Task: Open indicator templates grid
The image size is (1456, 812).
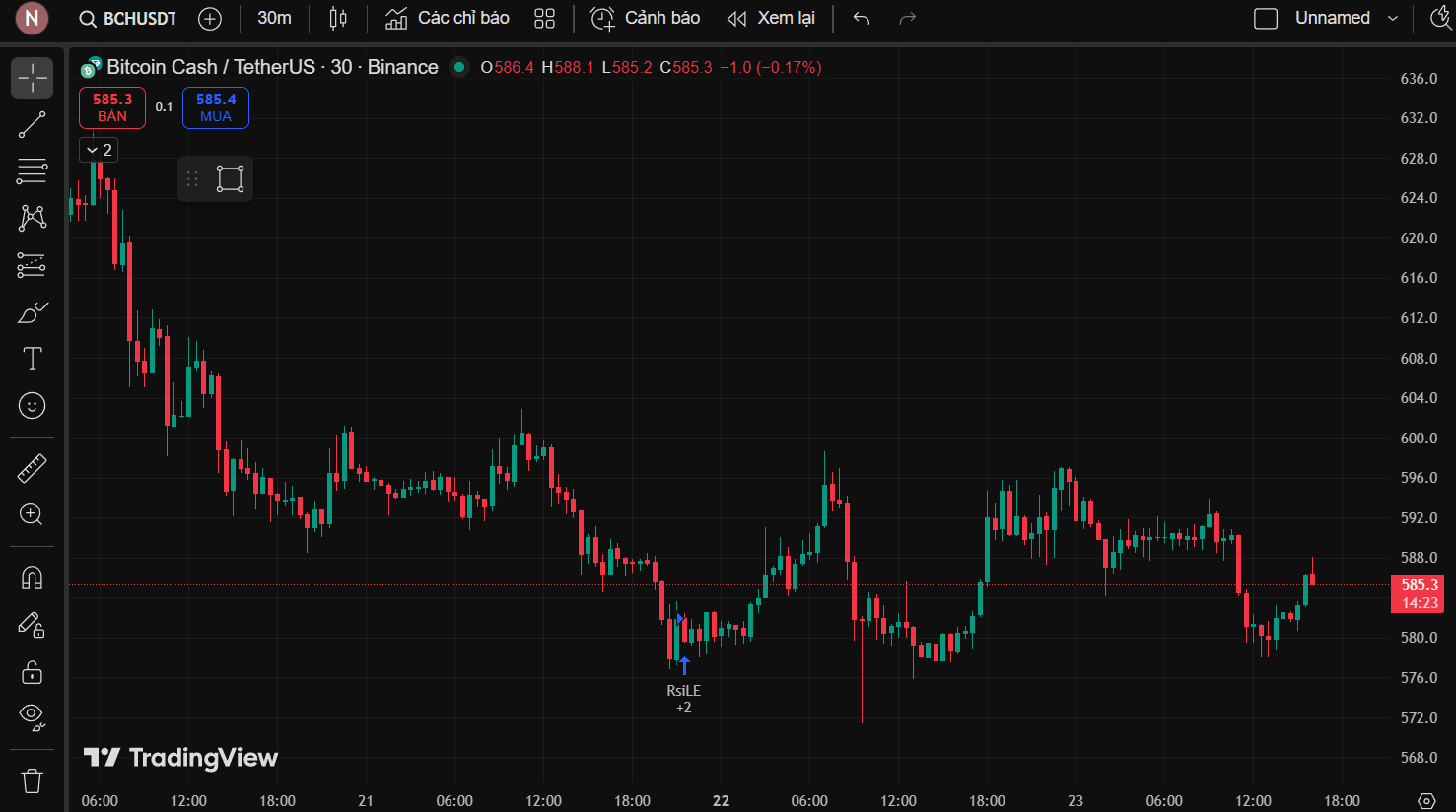Action: pos(544,19)
